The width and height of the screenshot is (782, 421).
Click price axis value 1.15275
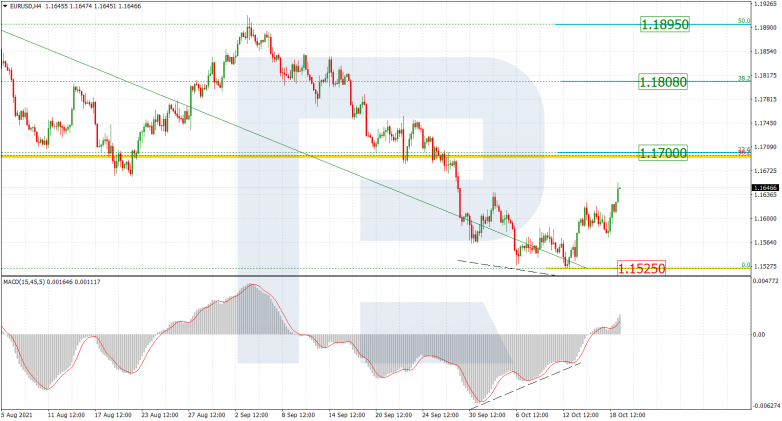pos(766,266)
